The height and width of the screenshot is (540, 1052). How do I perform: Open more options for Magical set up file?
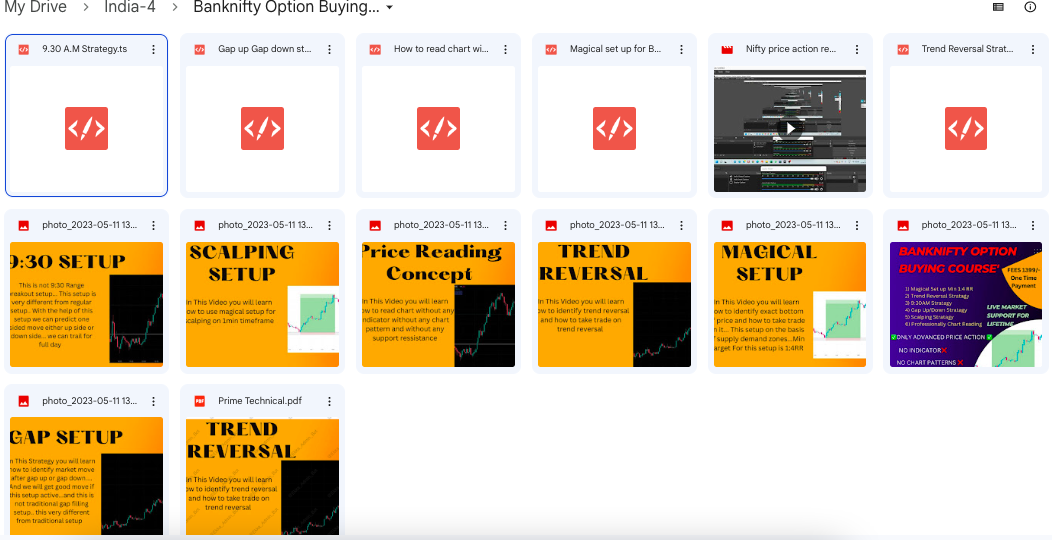point(681,49)
